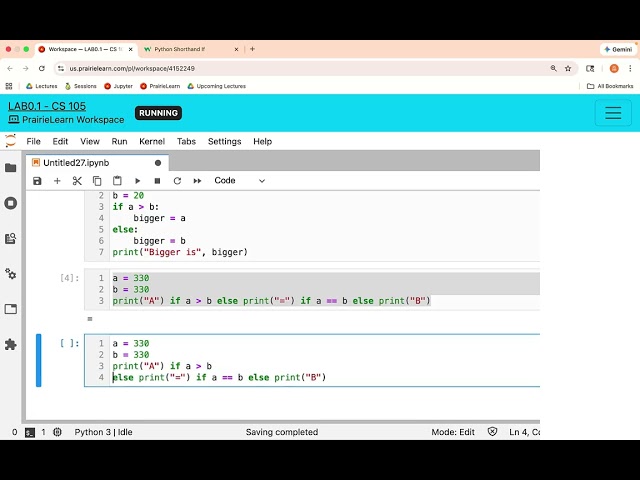Show running terminals and kernels sidebar icon
This screenshot has width=640, height=480.
(11, 203)
